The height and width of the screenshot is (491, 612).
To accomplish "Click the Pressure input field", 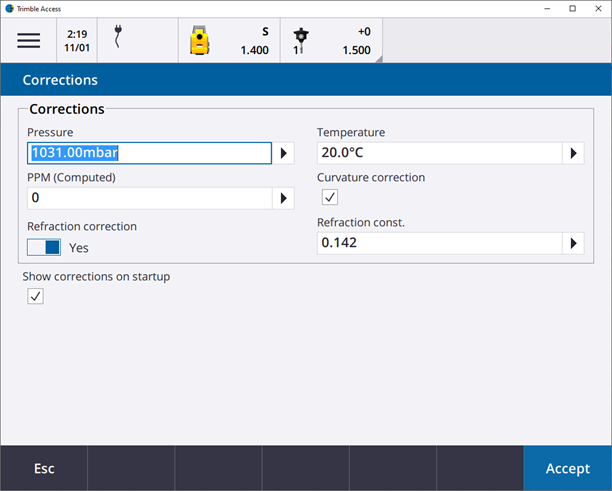I will click(x=149, y=153).
